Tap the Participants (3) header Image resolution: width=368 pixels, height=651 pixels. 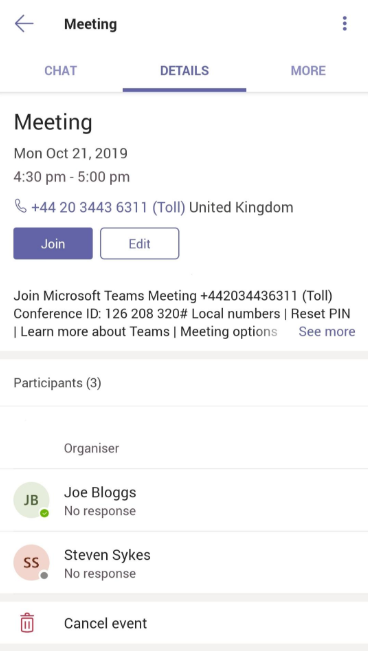tap(184, 383)
